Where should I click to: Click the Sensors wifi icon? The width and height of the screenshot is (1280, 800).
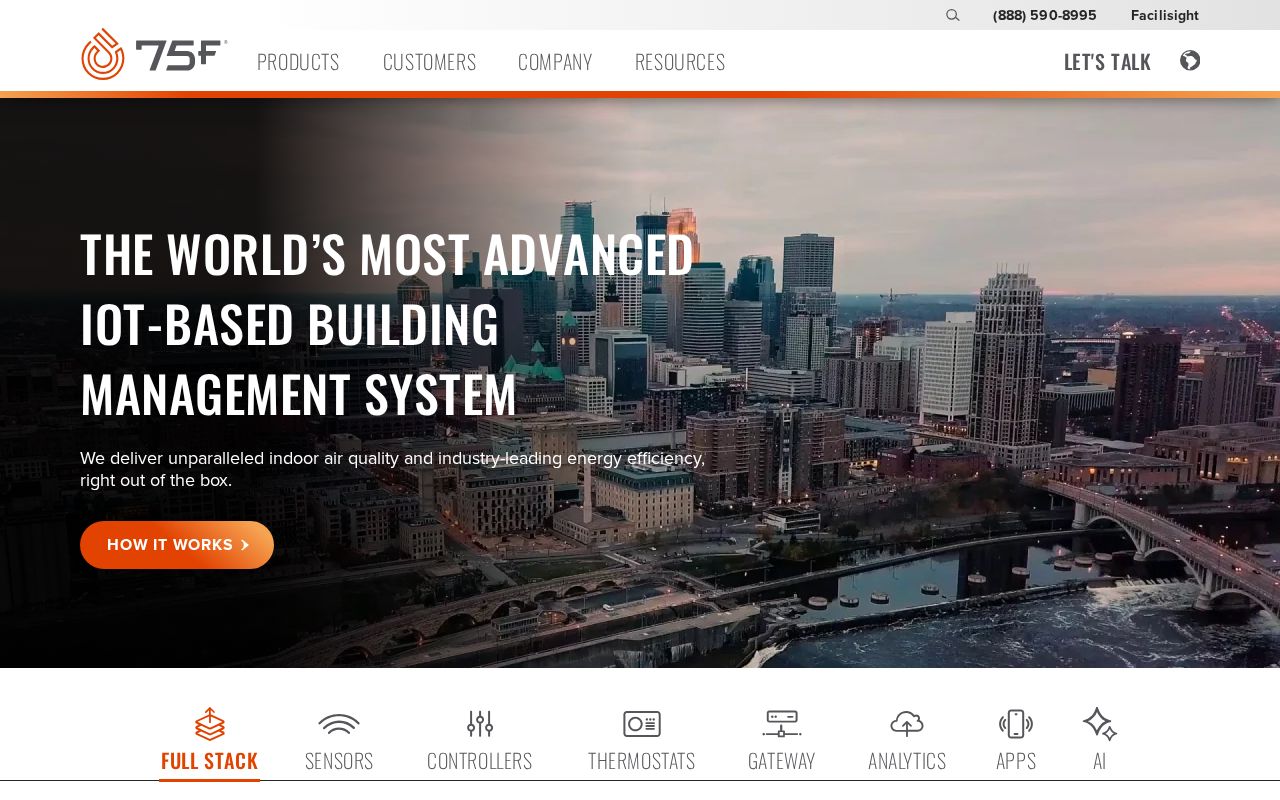tap(339, 724)
